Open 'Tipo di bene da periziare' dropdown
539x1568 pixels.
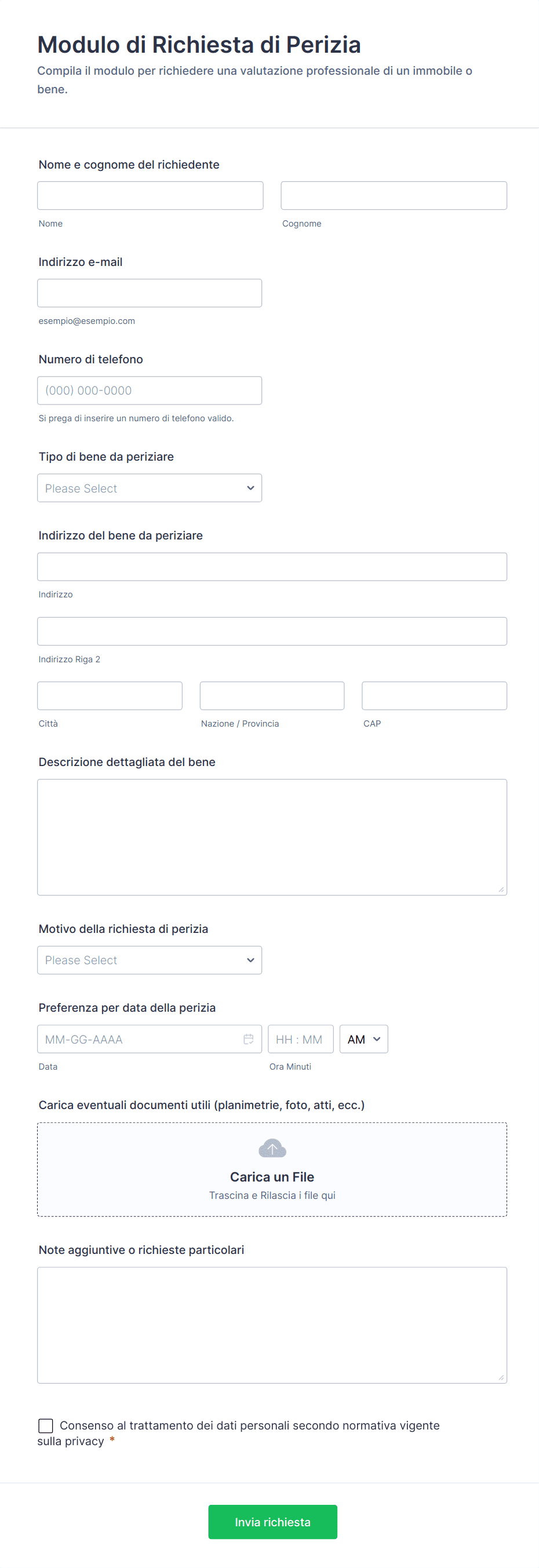click(149, 488)
